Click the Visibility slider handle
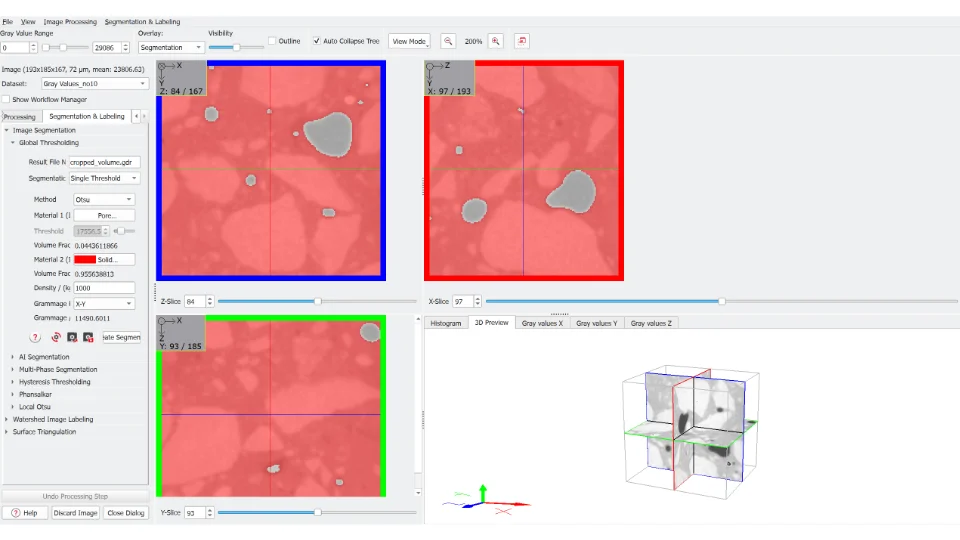960x540 pixels. click(236, 47)
